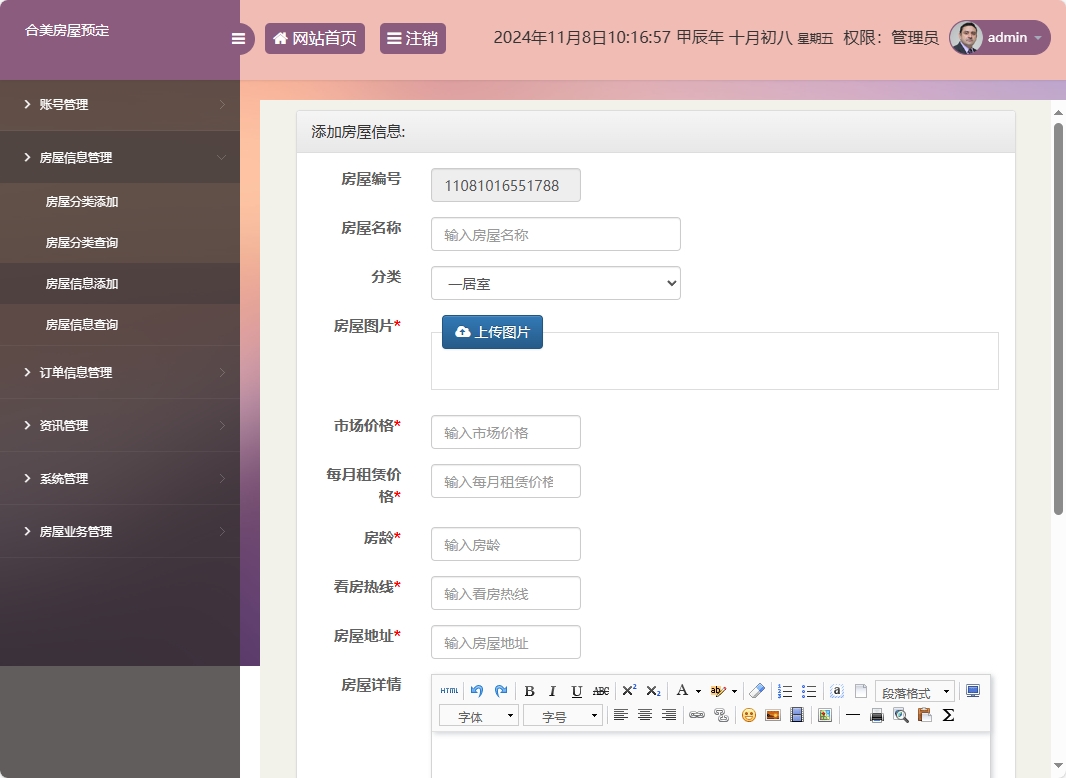
Task: Apply bold formatting in editor toolbar
Action: coord(529,691)
